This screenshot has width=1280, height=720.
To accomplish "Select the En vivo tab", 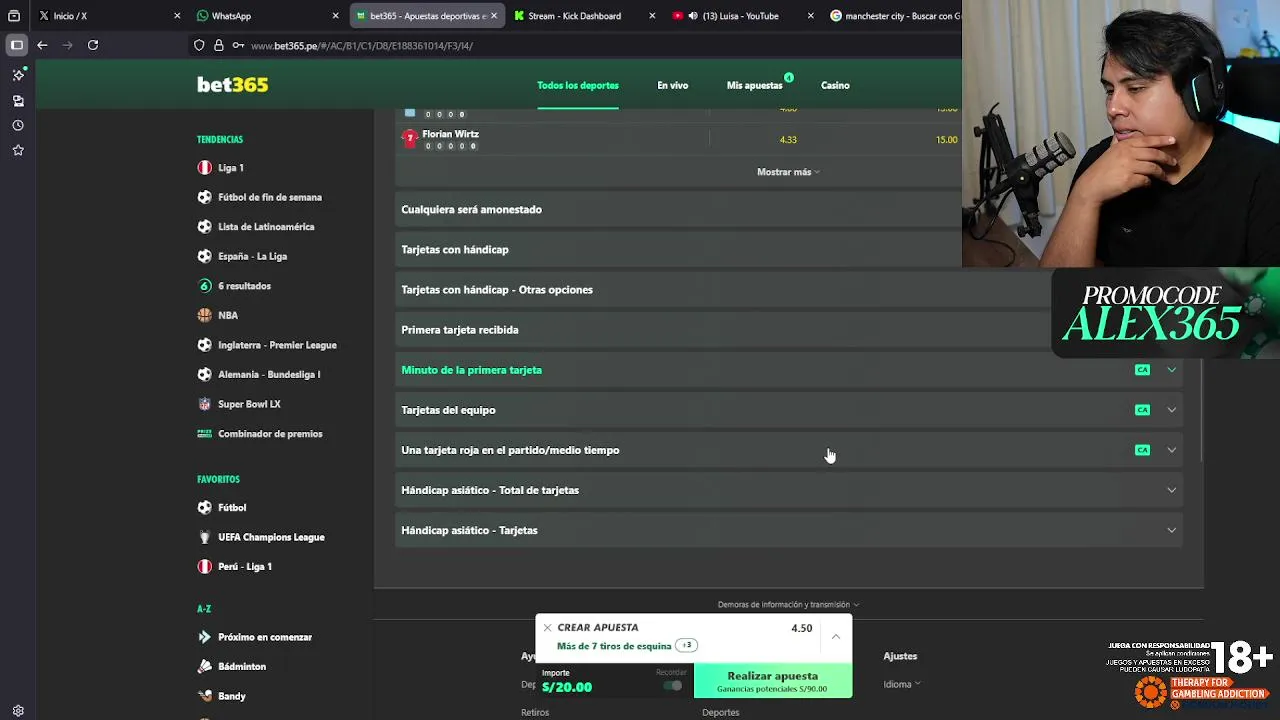I will pos(672,86).
